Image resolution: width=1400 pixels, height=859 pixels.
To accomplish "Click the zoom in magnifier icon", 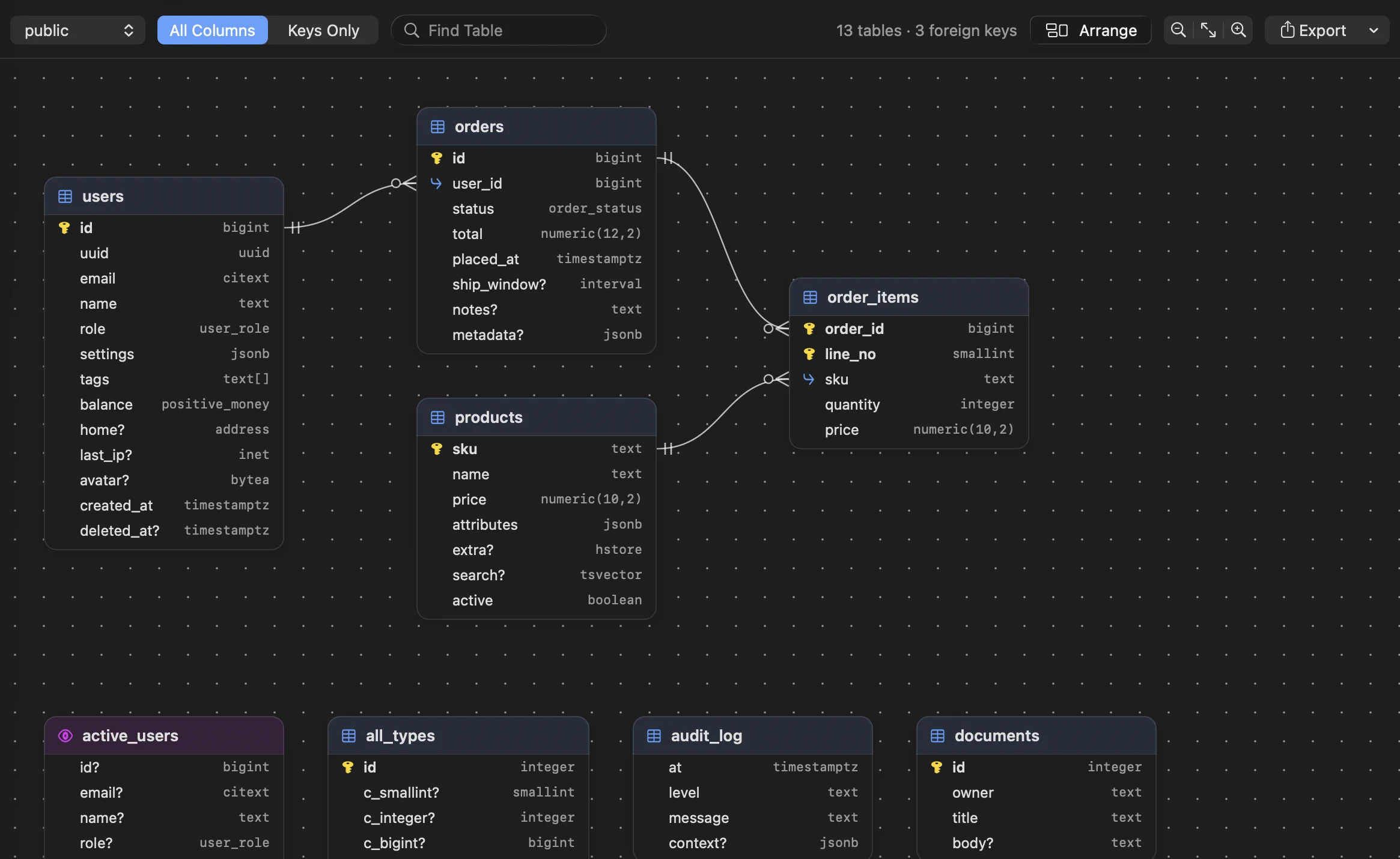I will click(1238, 30).
